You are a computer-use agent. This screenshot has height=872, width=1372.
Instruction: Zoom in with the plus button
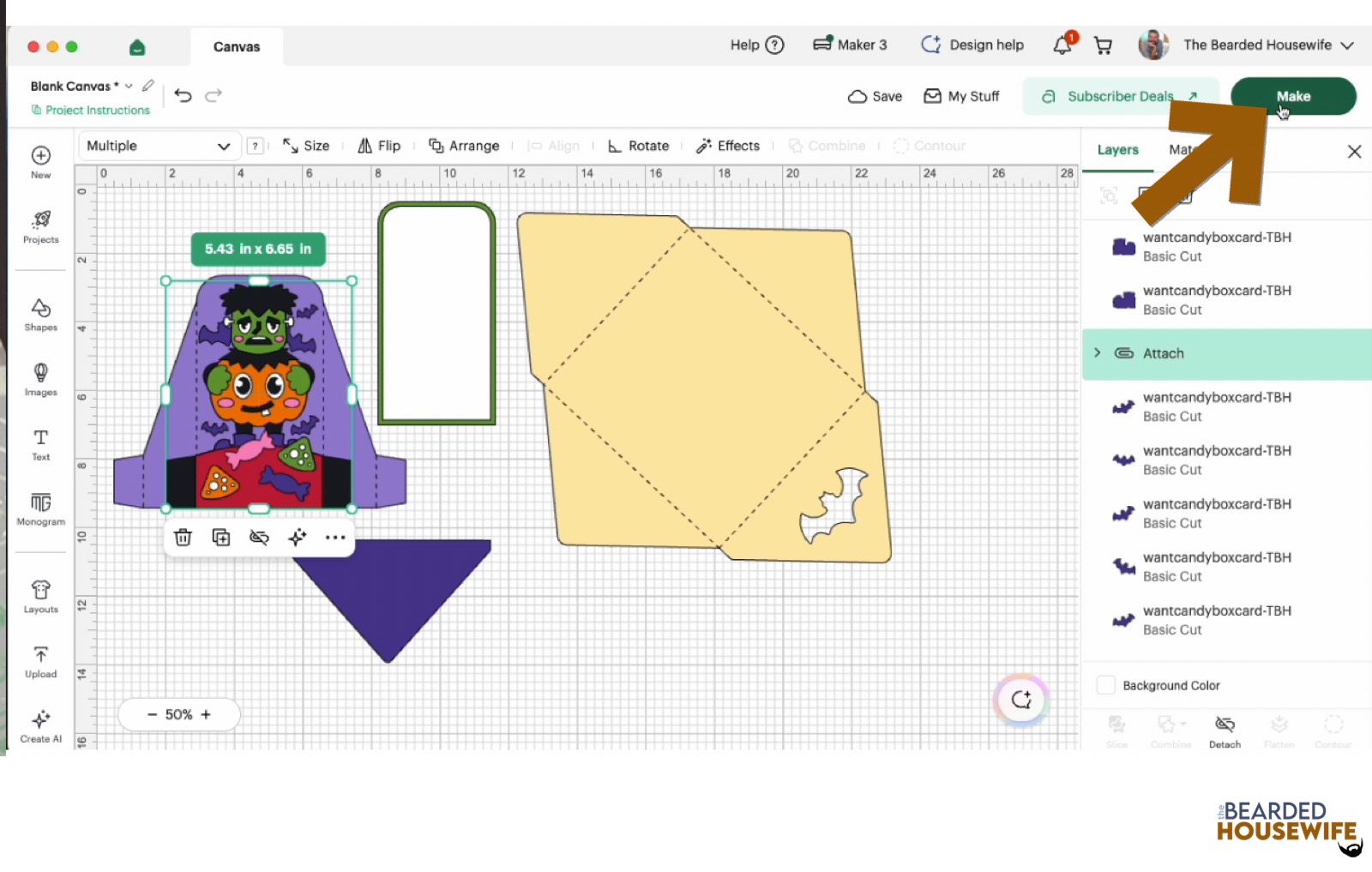coord(206,714)
